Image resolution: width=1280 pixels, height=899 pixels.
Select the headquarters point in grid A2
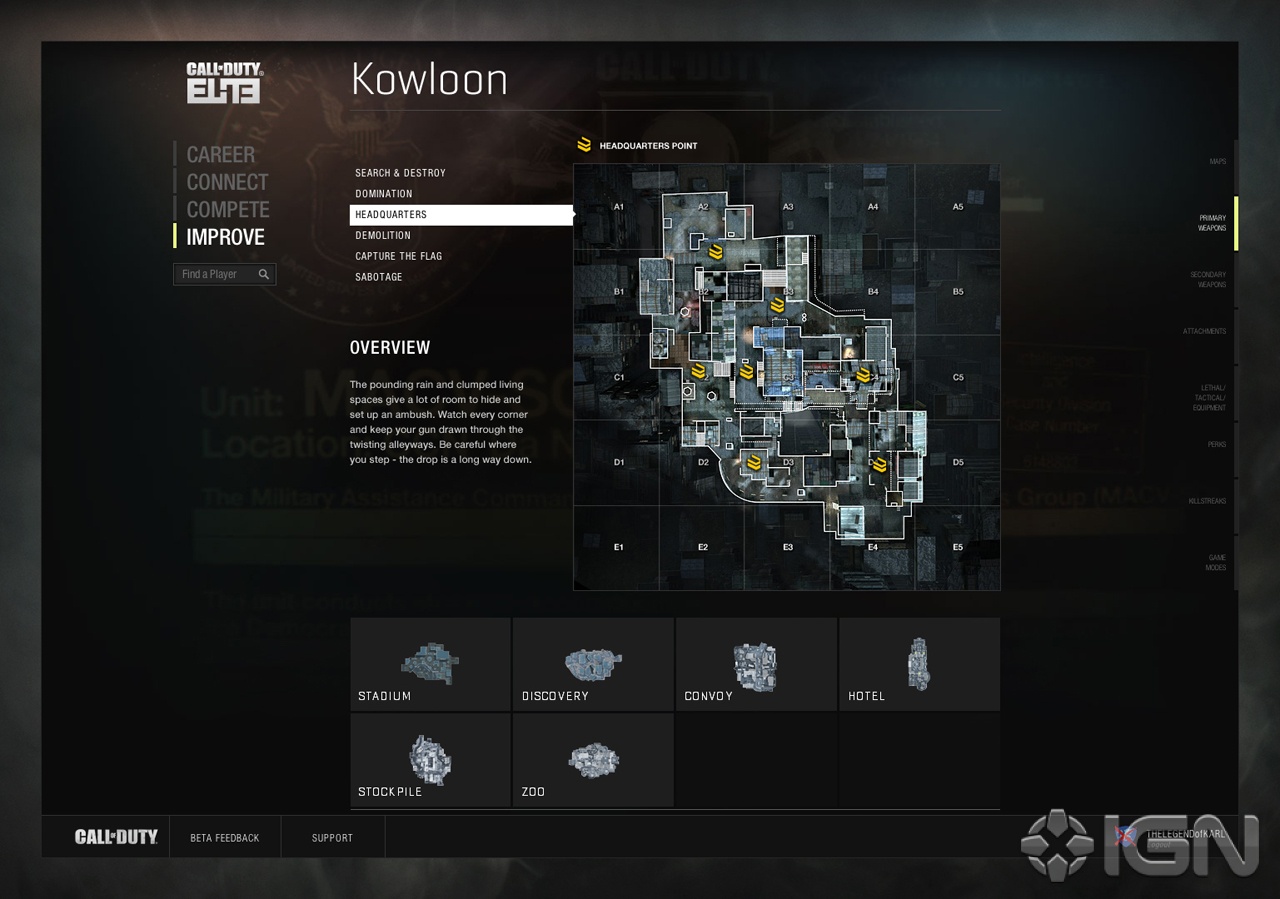[x=714, y=250]
